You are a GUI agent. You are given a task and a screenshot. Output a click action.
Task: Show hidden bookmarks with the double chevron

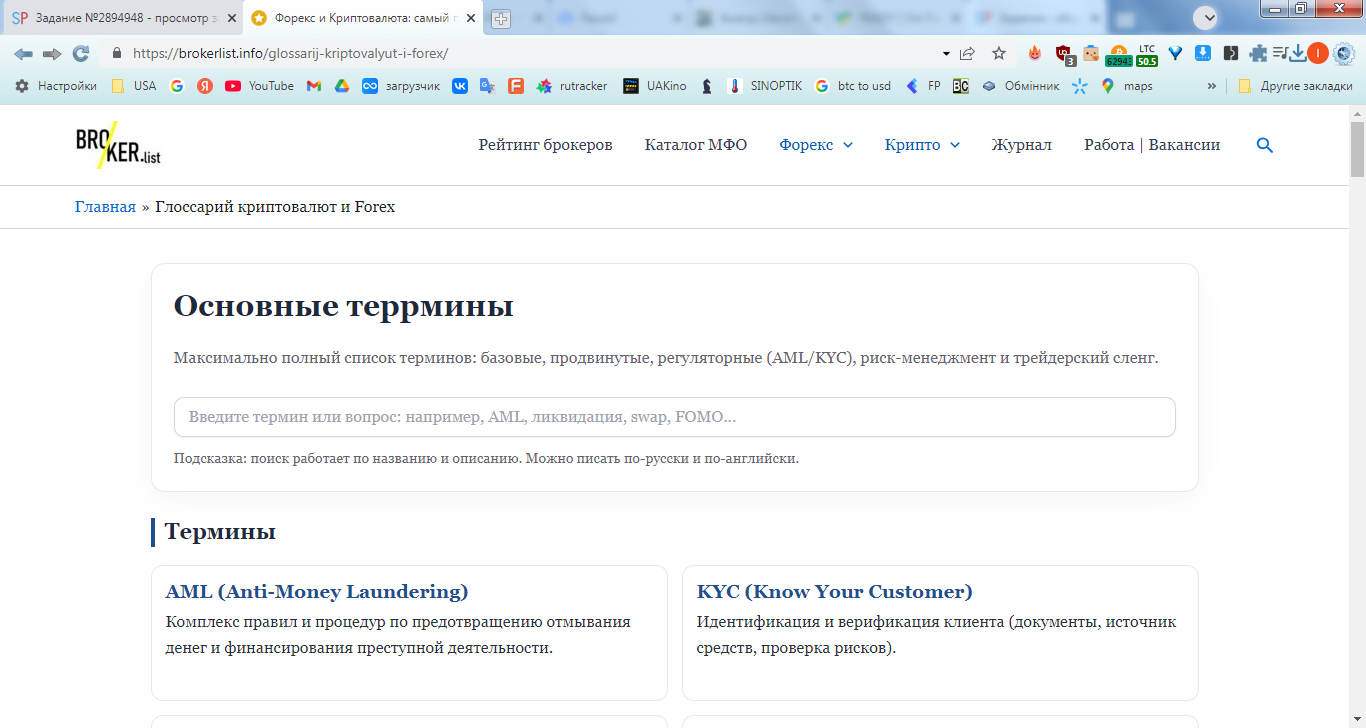(1213, 86)
